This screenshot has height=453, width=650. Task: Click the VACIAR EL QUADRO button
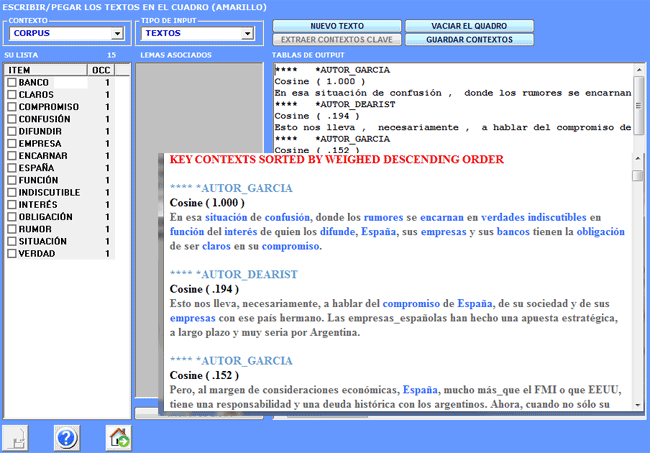[469, 26]
